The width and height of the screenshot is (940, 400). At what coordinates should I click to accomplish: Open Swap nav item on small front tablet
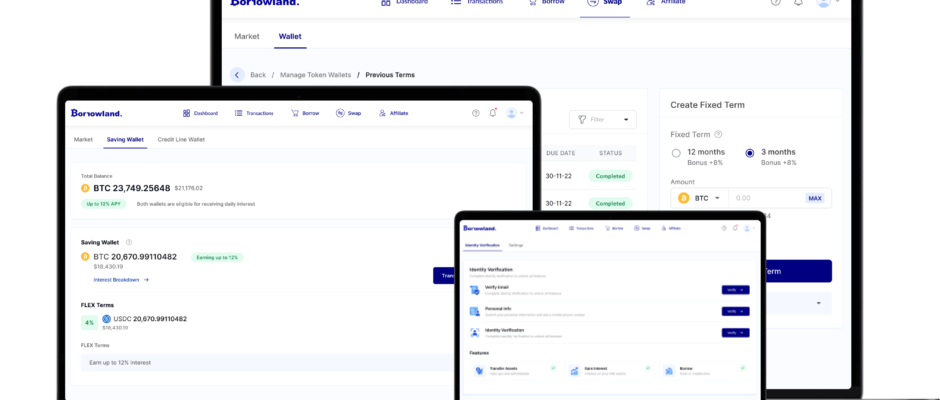tap(643, 228)
